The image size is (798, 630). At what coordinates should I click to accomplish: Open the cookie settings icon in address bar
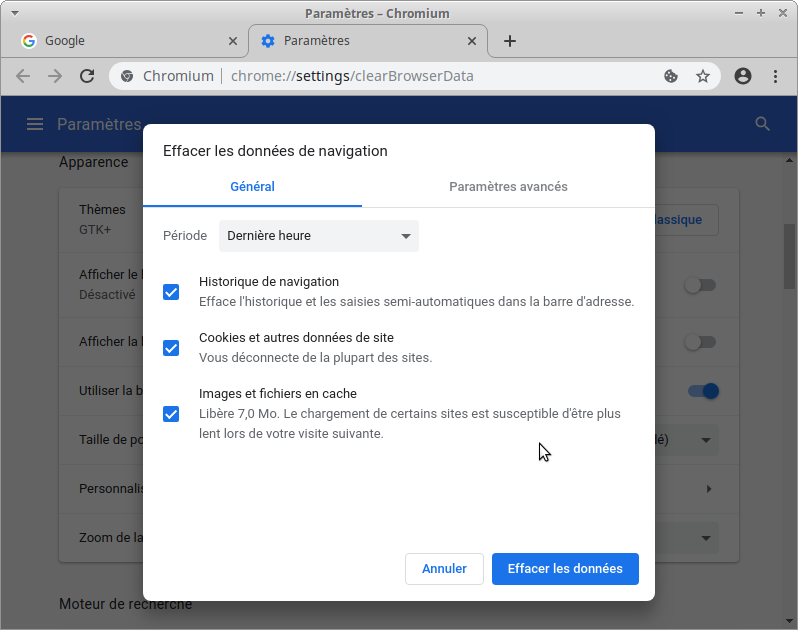tap(671, 76)
